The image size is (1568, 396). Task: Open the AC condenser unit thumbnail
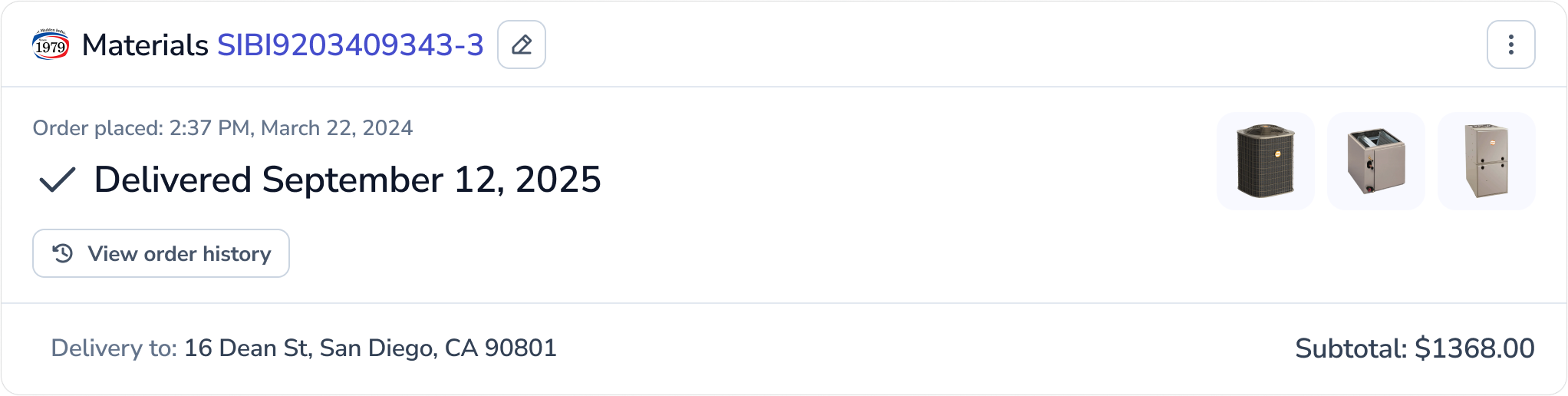[1266, 161]
